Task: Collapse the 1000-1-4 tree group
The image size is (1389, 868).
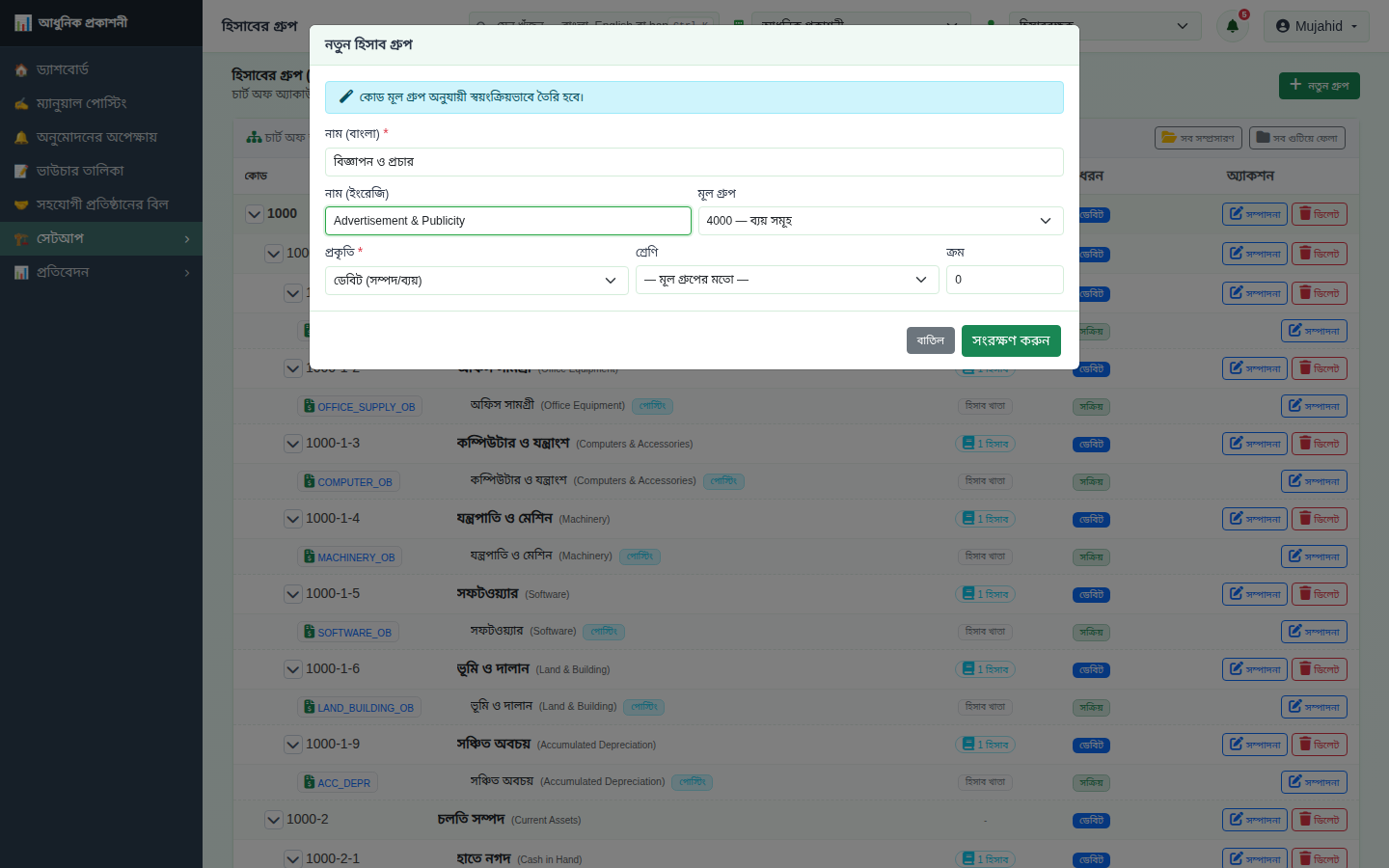Action: 293,519
